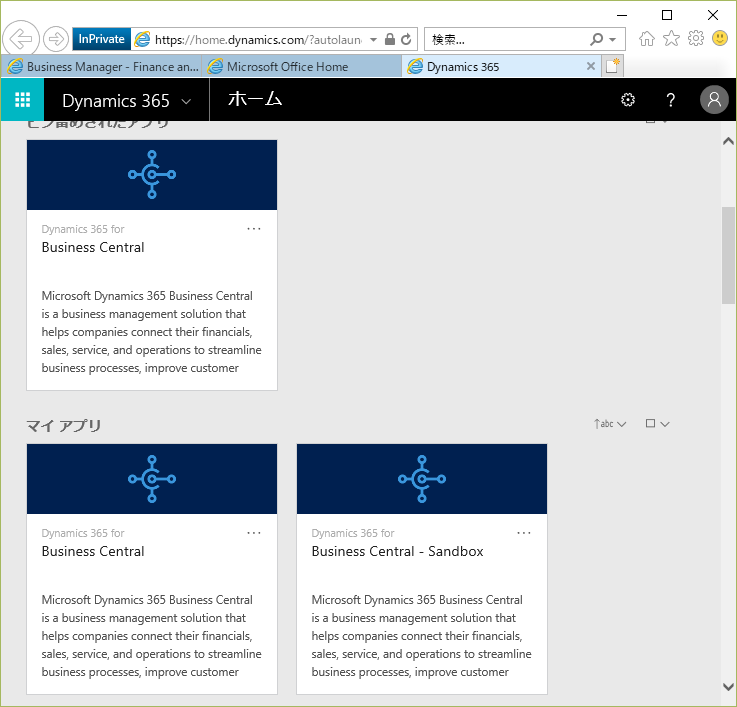The width and height of the screenshot is (737, 707).
Task: Switch to Business Manager - Finance tab
Action: pos(102,67)
